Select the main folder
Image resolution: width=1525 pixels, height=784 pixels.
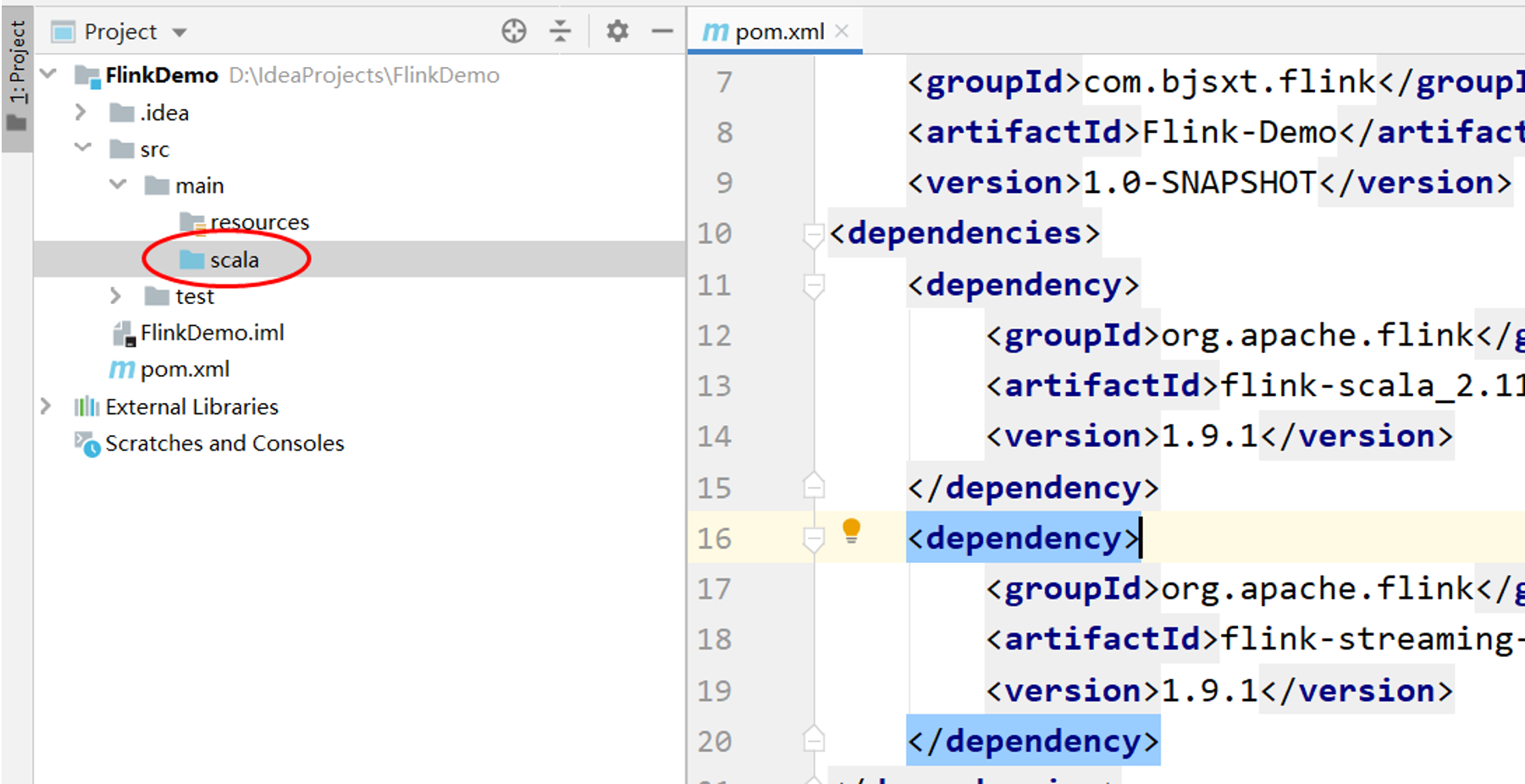tap(200, 186)
